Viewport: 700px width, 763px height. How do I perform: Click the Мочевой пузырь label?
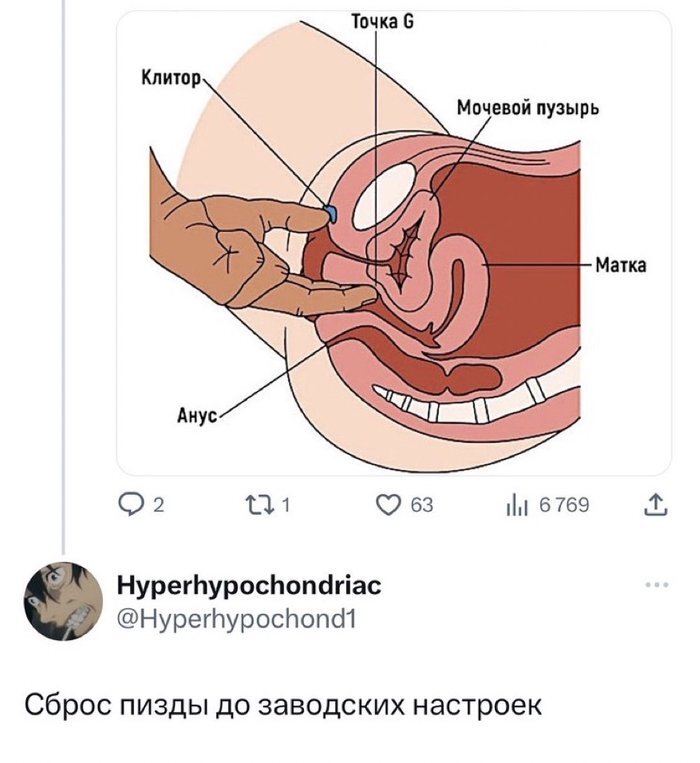528,108
